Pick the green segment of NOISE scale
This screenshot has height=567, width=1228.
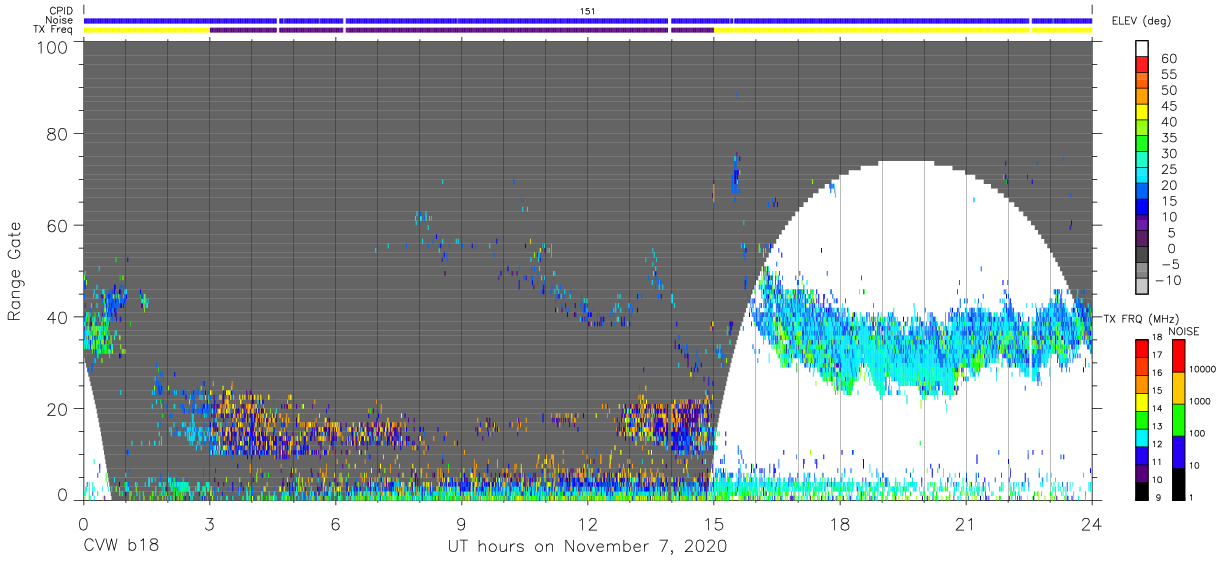(x=1178, y=418)
